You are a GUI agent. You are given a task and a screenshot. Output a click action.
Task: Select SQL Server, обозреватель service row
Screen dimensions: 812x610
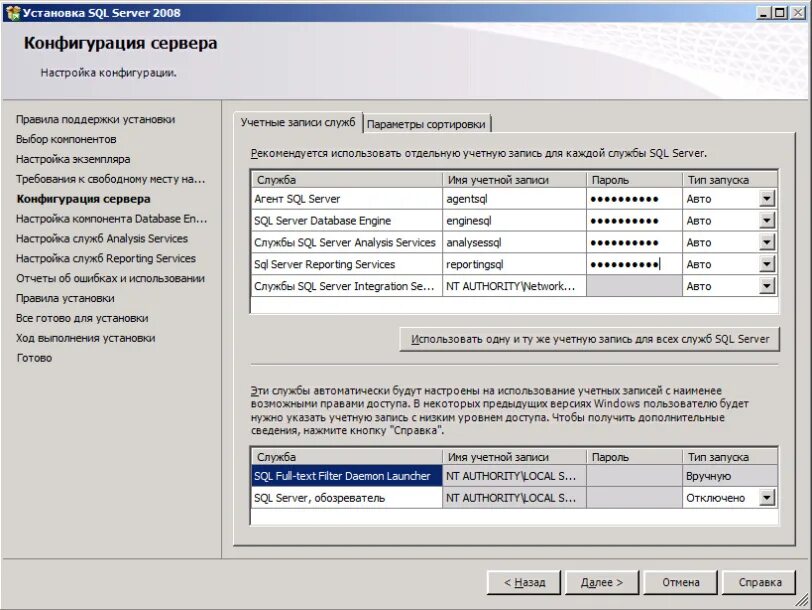[346, 498]
